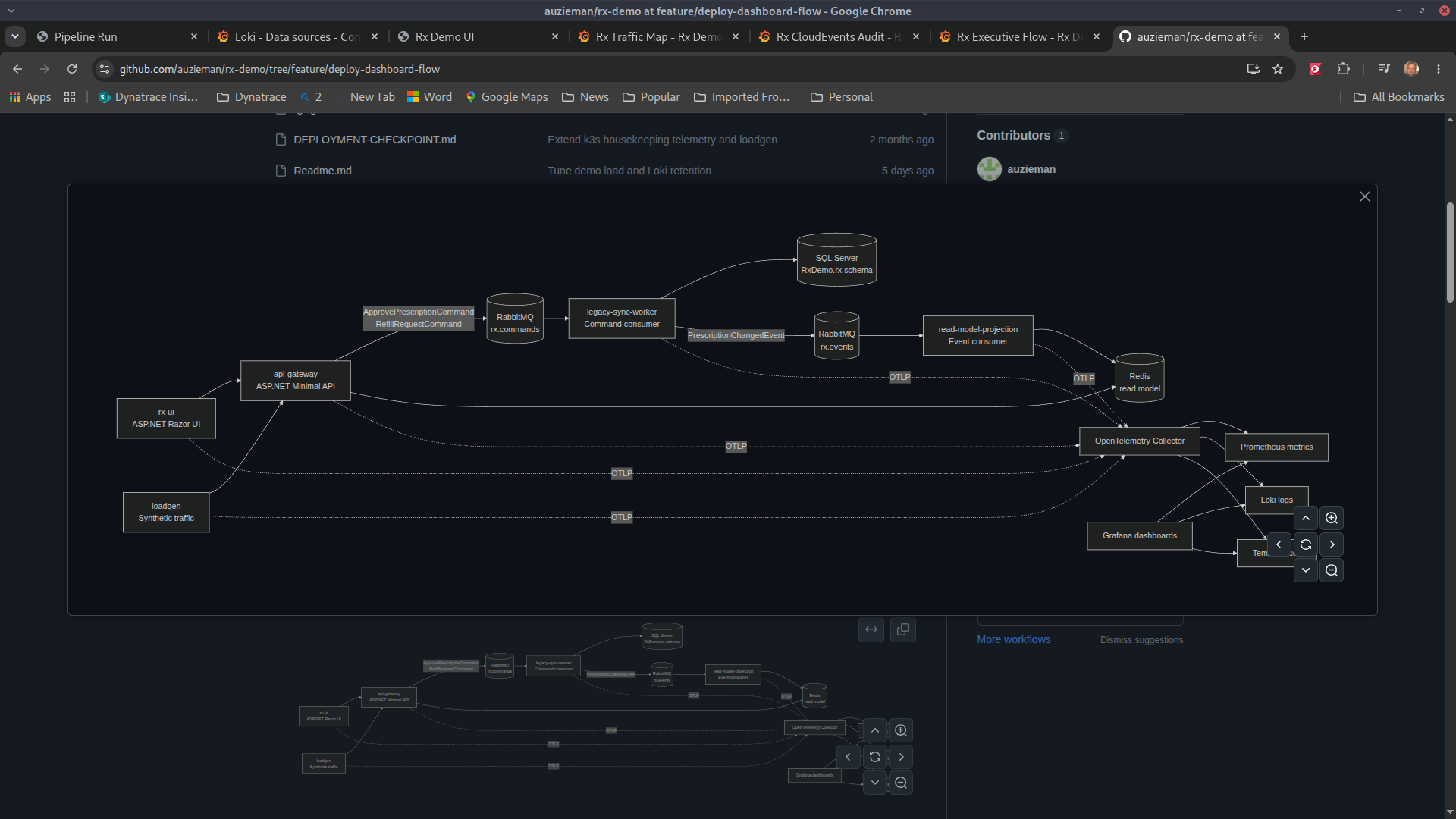
Task: Pan down in the inline readme diagram
Action: click(x=875, y=783)
